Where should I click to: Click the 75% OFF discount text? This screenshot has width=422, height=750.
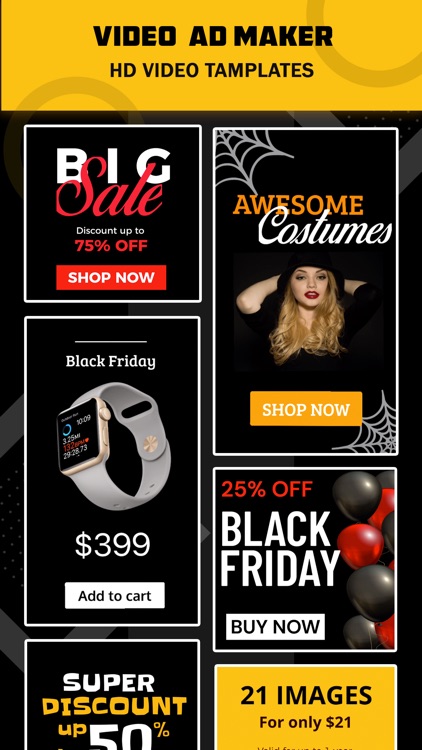coord(111,246)
